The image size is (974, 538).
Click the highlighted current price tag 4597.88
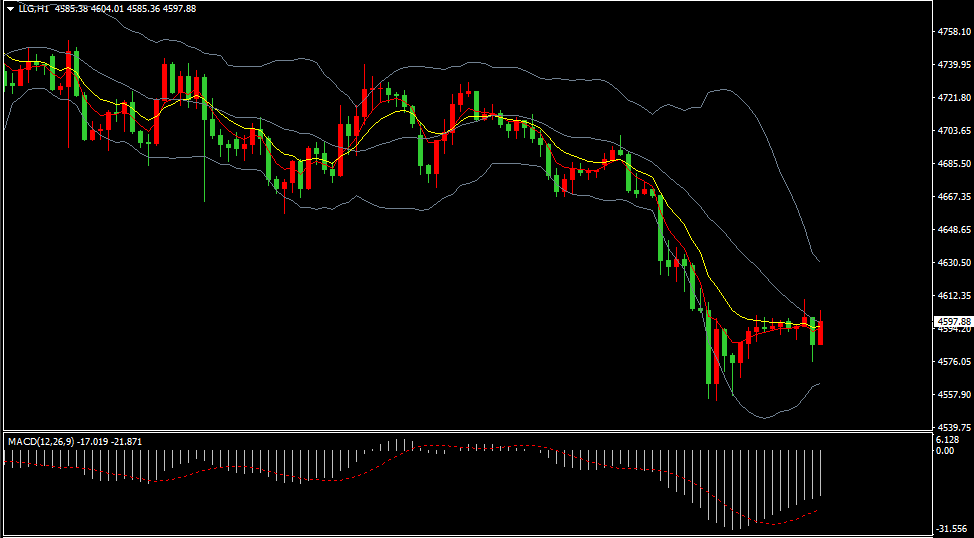954,321
